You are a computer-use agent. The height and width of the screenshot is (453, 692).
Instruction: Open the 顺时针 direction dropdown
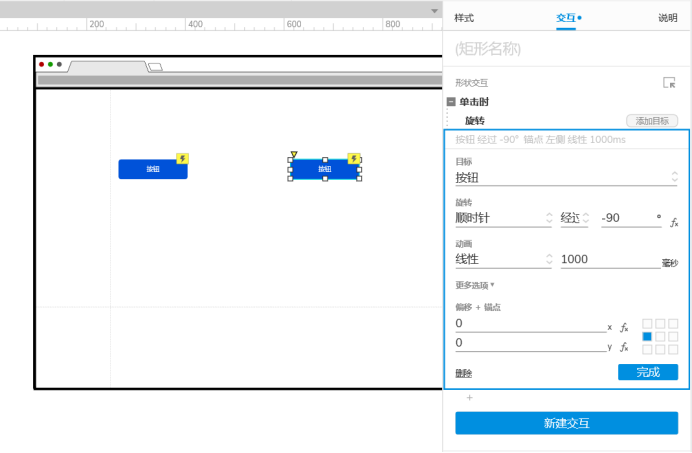504,218
